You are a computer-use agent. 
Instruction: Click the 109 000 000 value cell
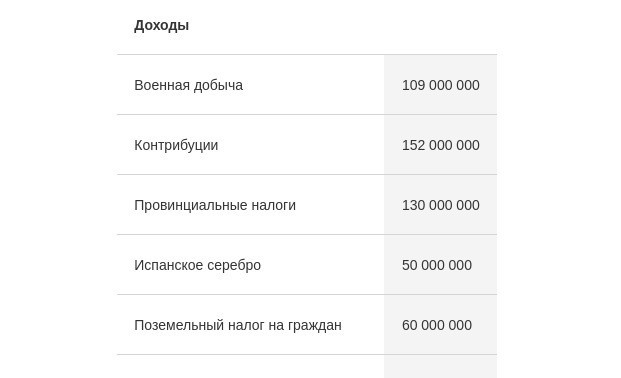(440, 85)
